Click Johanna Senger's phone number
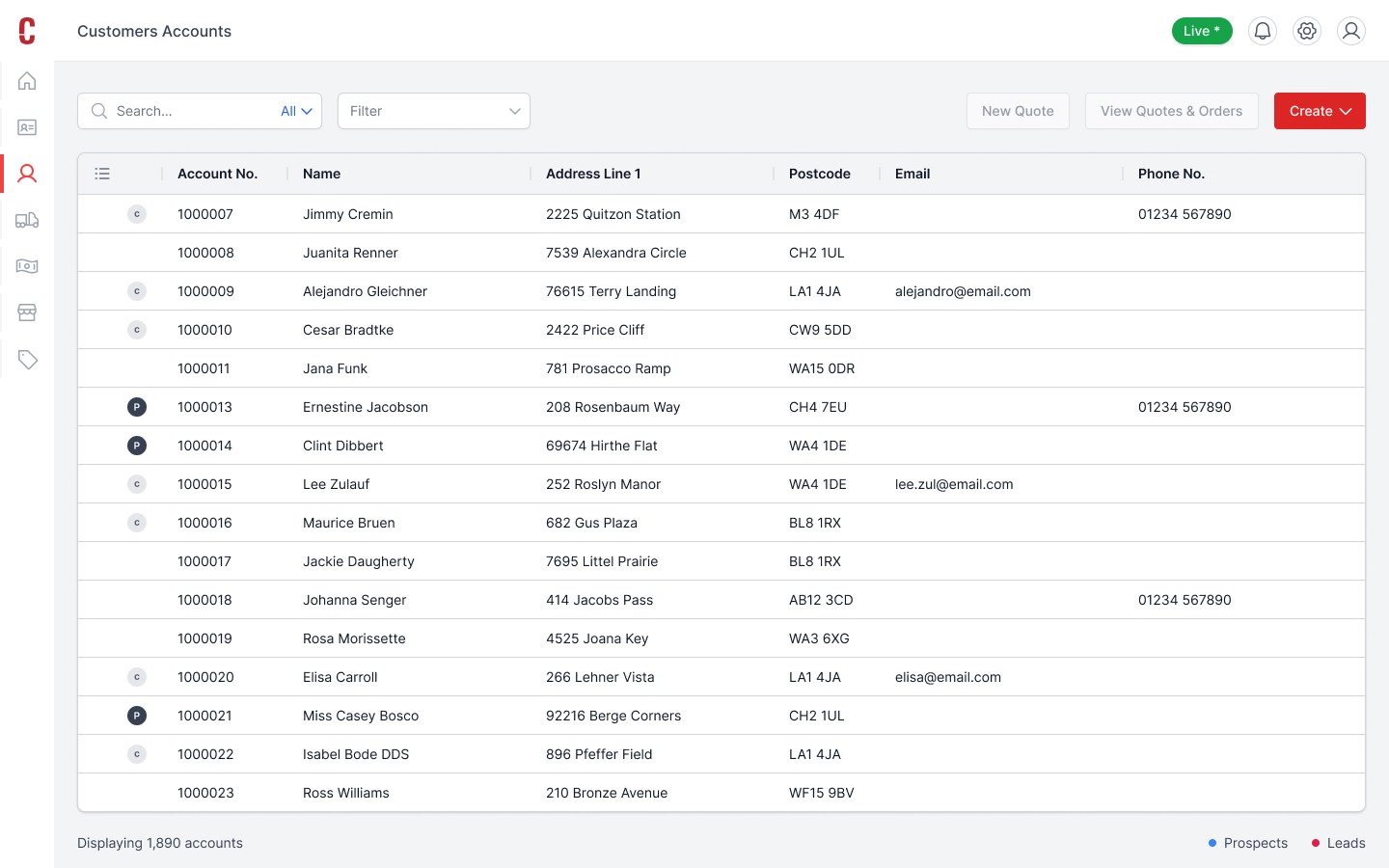The image size is (1389, 868). [1185, 600]
